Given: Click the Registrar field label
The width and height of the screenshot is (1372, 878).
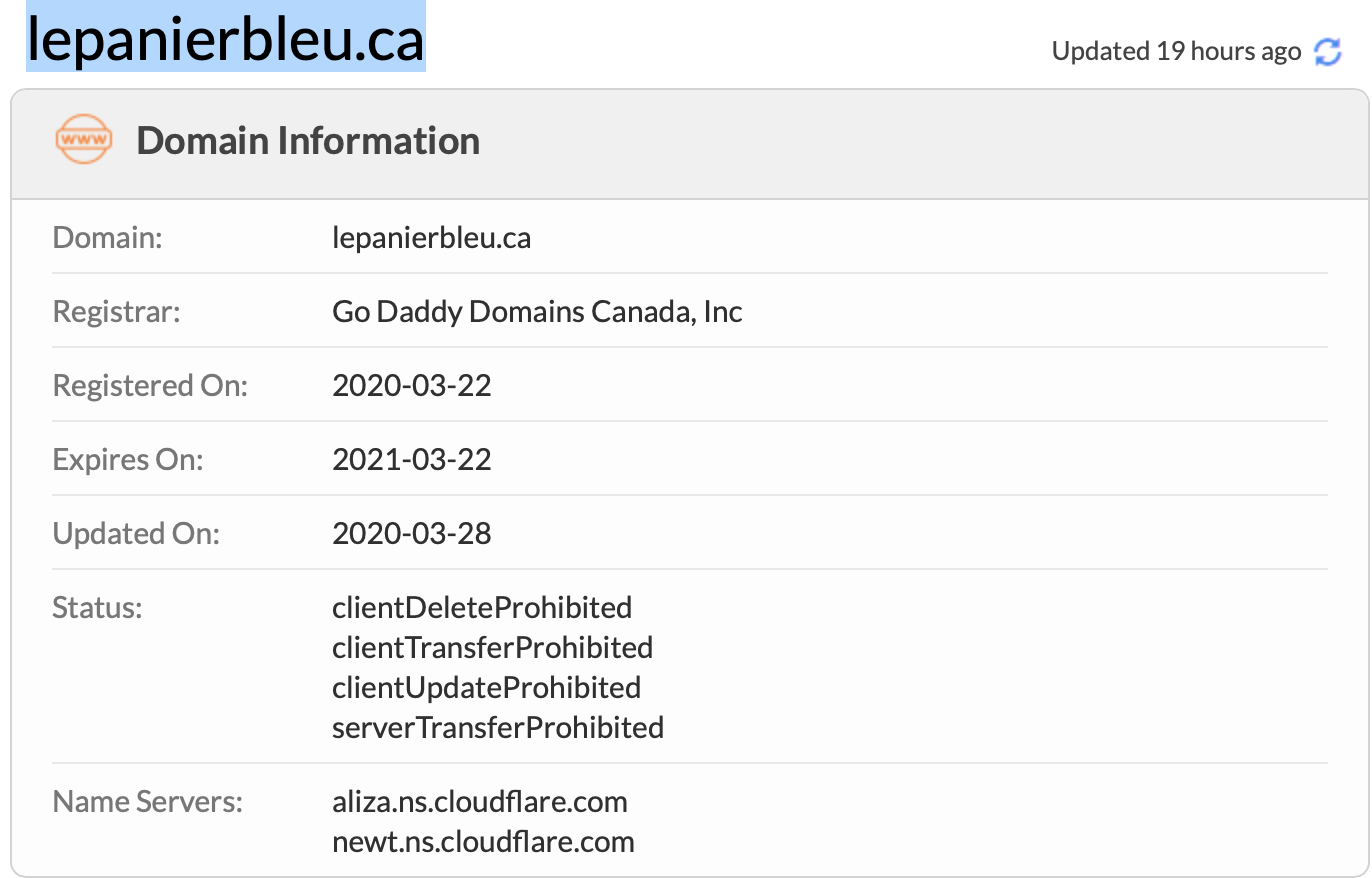Looking at the screenshot, I should click(116, 312).
